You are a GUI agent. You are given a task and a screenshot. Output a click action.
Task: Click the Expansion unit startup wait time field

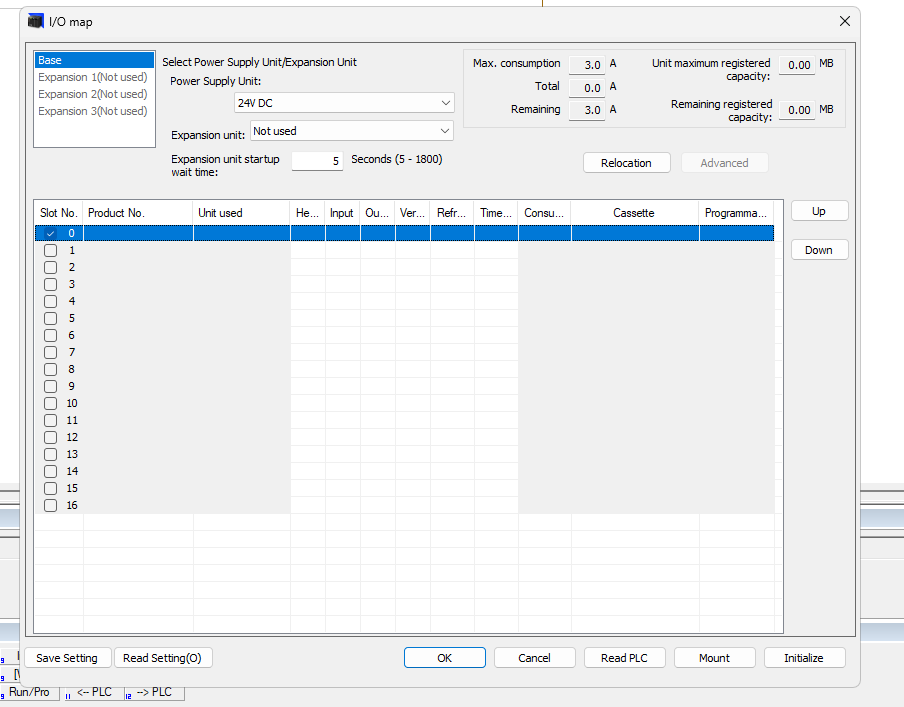pyautogui.click(x=317, y=161)
